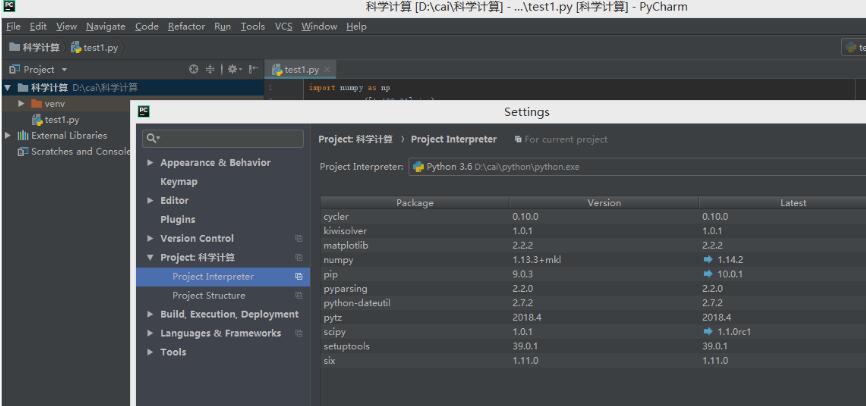
Task: Select the python-dateutil package row
Action: [593, 303]
